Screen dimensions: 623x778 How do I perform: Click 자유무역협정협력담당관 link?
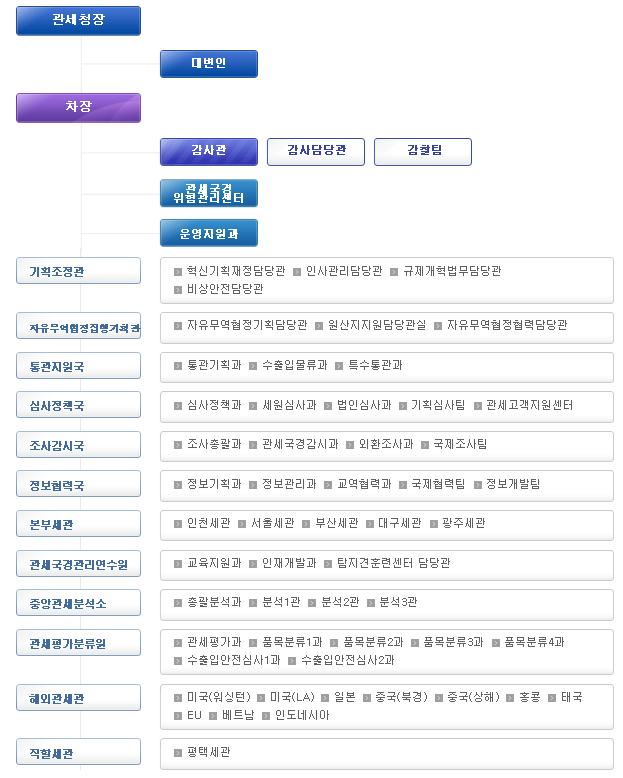507,325
